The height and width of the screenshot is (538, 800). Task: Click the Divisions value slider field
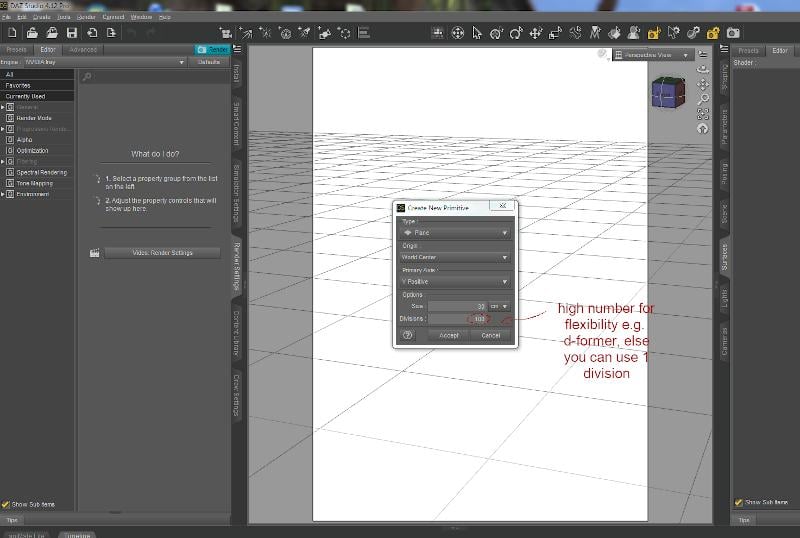pos(457,319)
